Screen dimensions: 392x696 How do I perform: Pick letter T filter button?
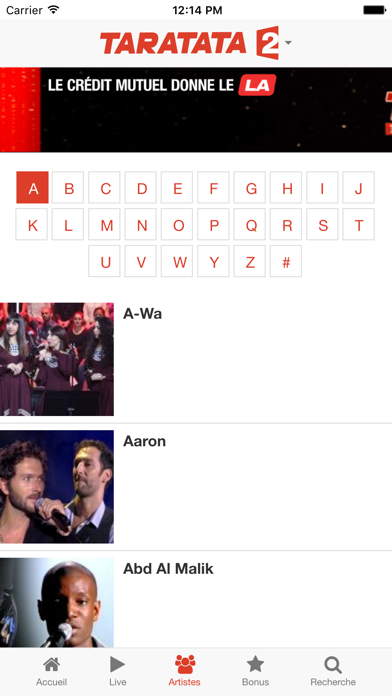click(x=359, y=225)
